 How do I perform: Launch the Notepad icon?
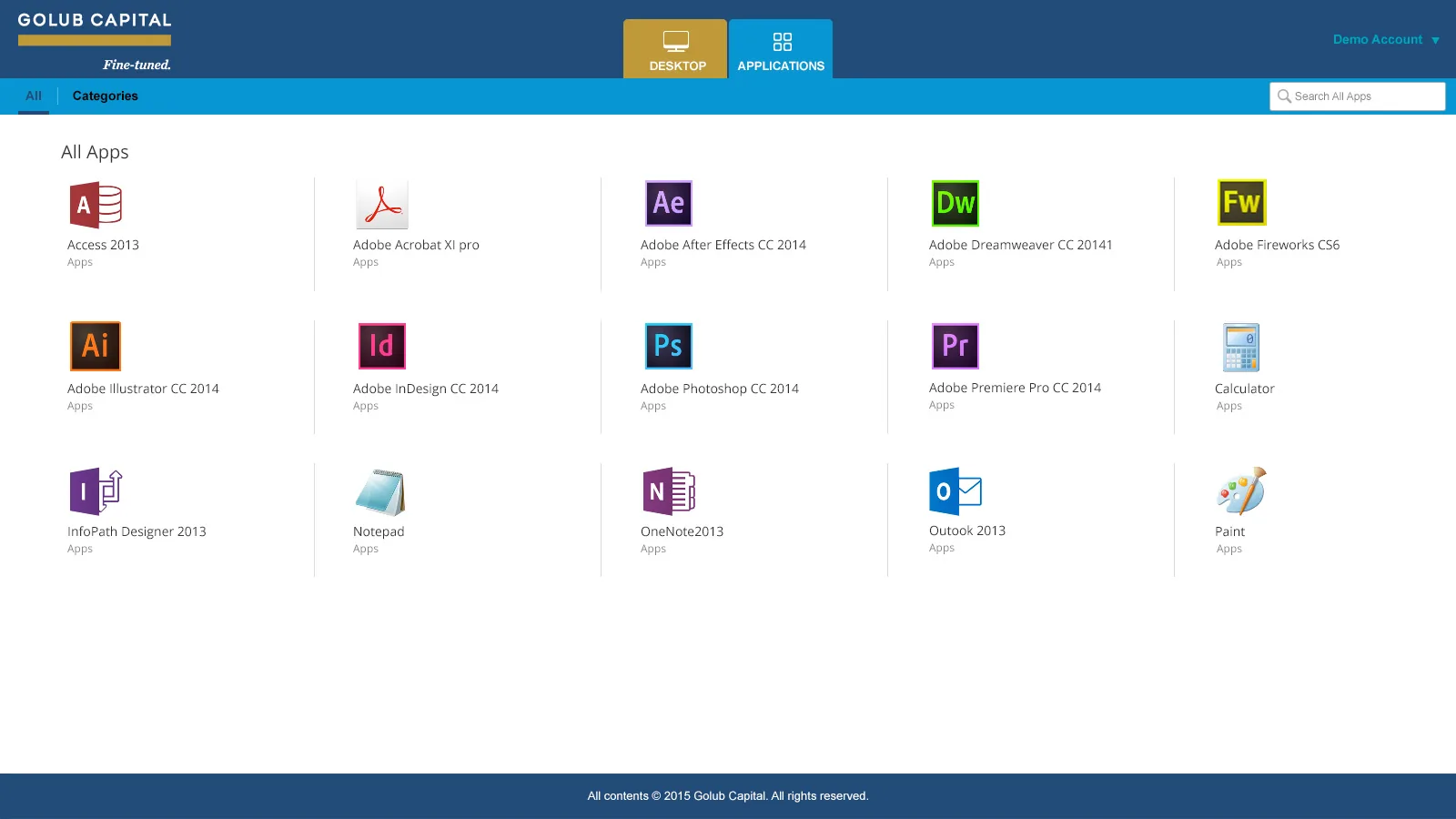pos(380,492)
